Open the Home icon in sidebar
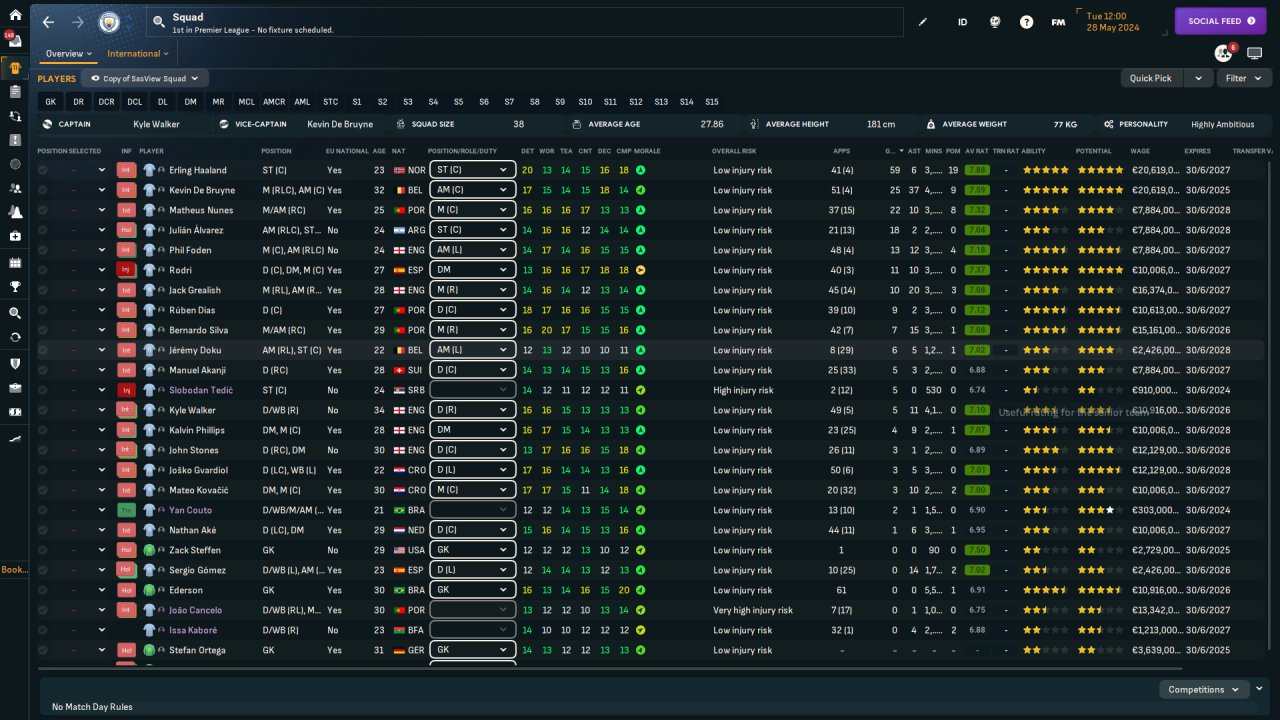1280x720 pixels. [x=14, y=15]
